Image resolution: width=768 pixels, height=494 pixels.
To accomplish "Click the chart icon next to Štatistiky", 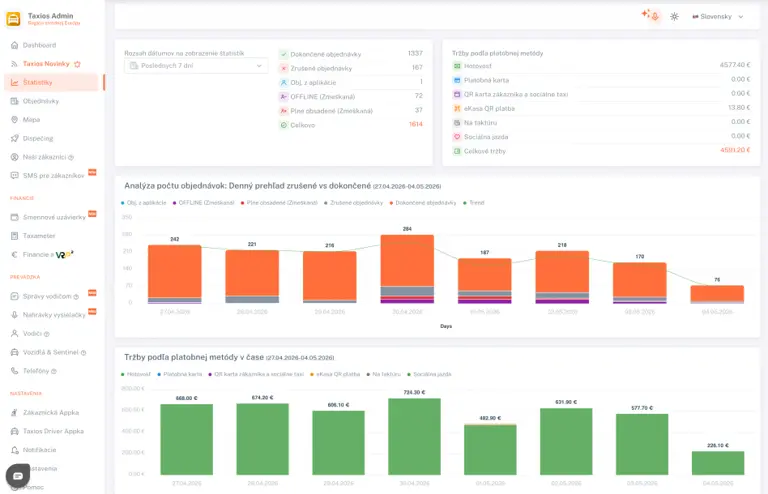I will click(14, 82).
